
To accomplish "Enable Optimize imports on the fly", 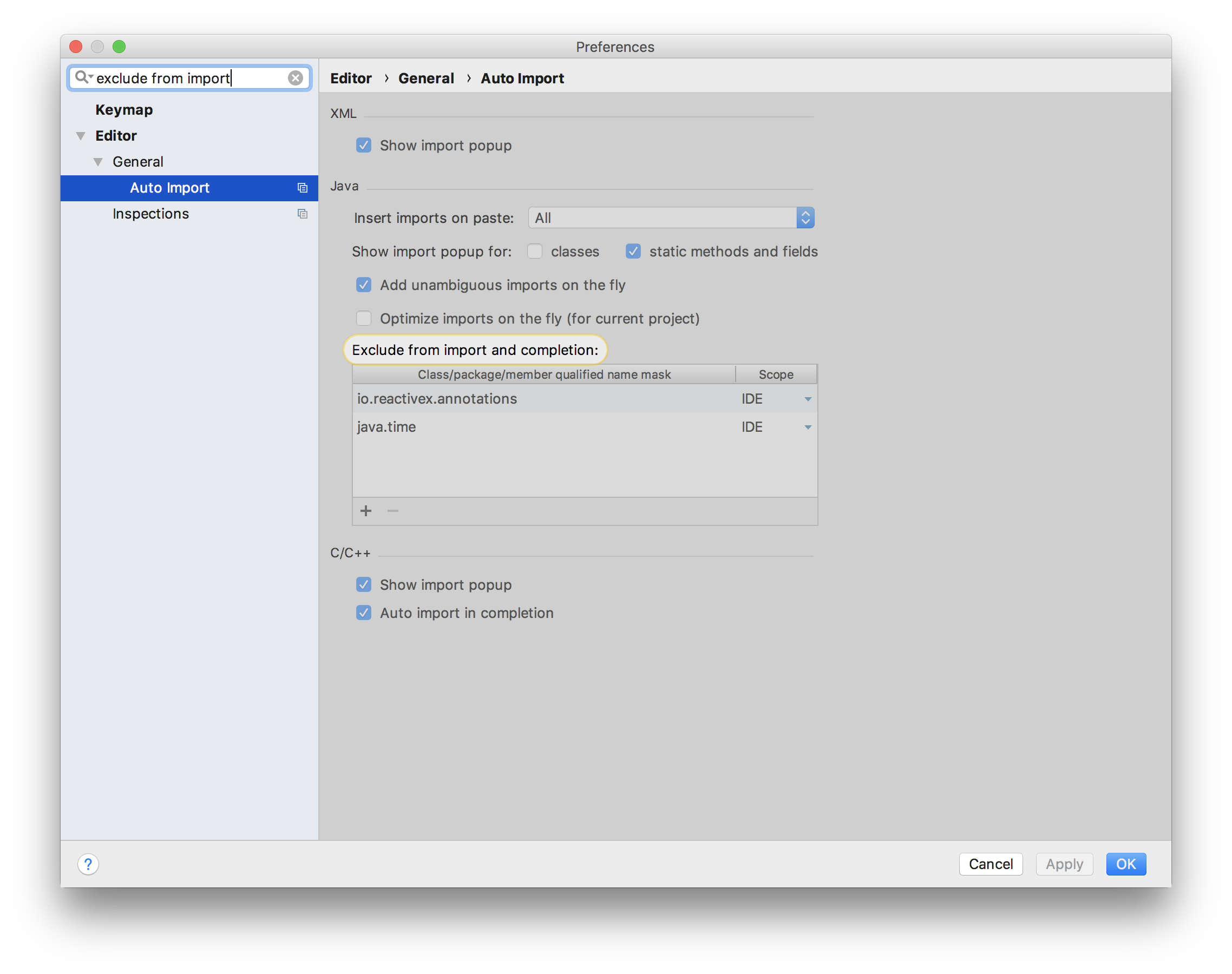I will coord(363,318).
